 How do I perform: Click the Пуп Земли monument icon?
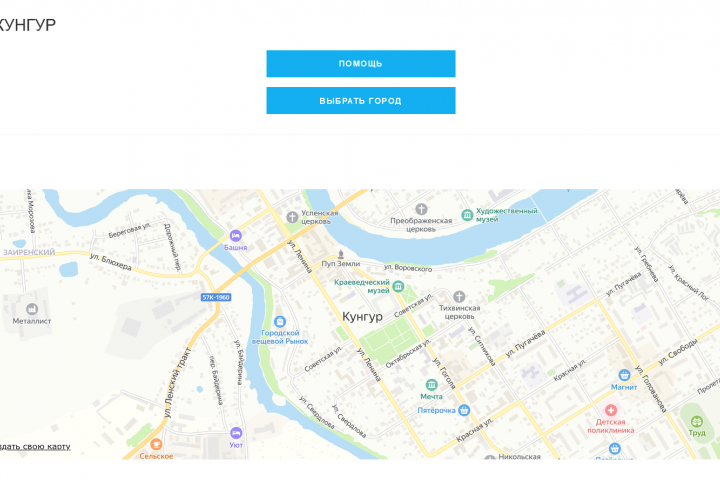coord(341,254)
